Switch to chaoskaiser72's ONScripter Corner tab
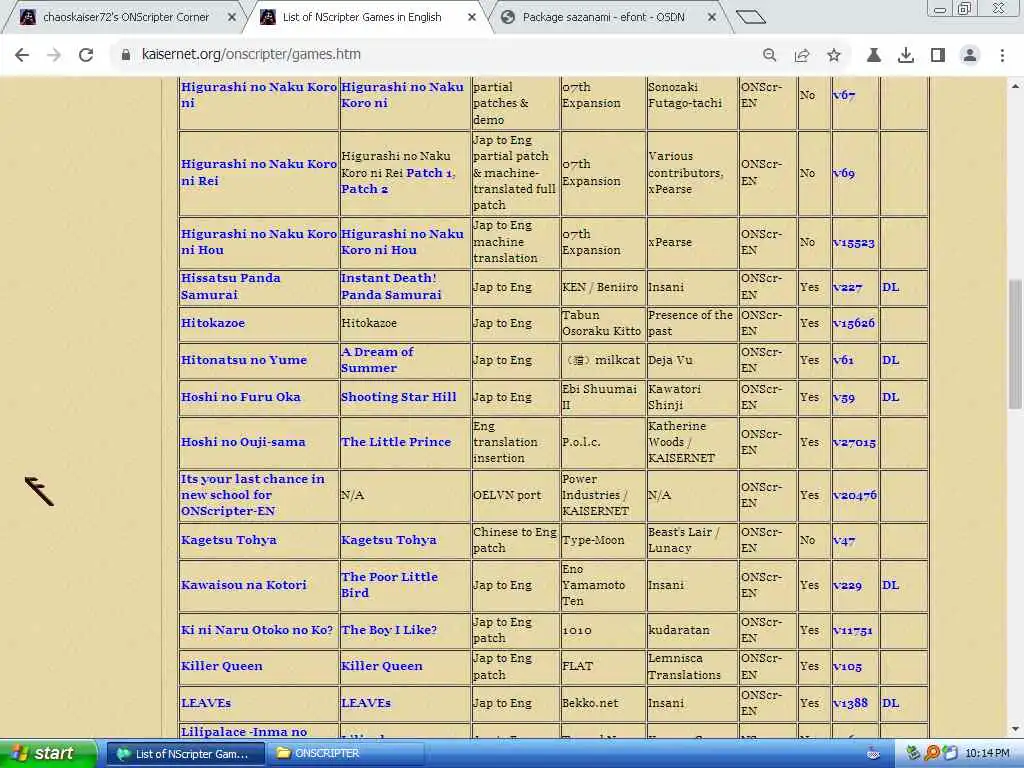 point(125,18)
